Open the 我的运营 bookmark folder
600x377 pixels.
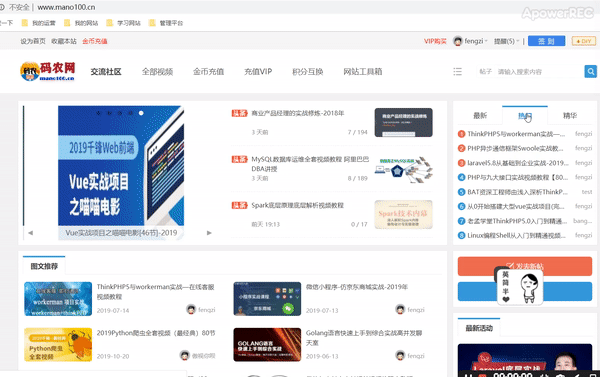pos(39,23)
